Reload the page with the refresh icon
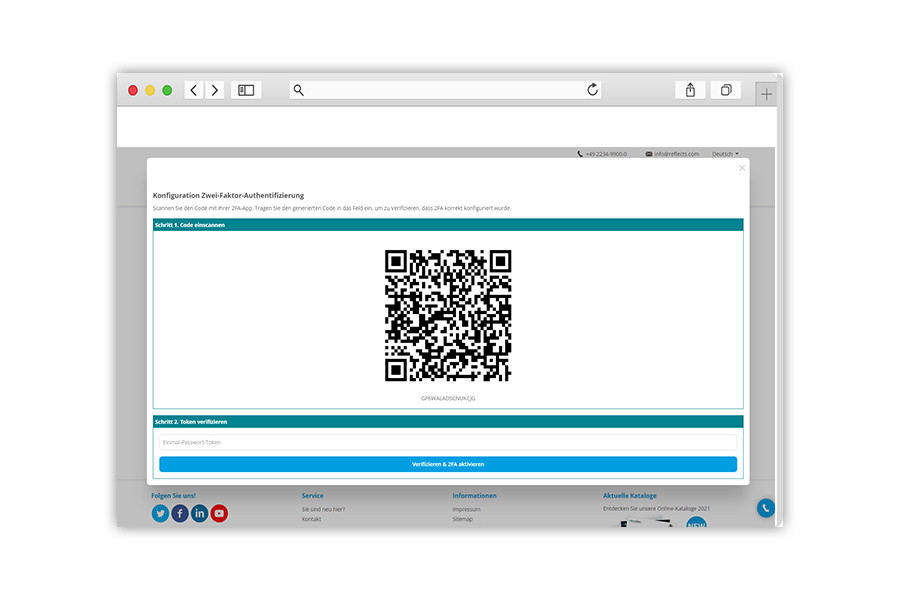 pos(592,90)
